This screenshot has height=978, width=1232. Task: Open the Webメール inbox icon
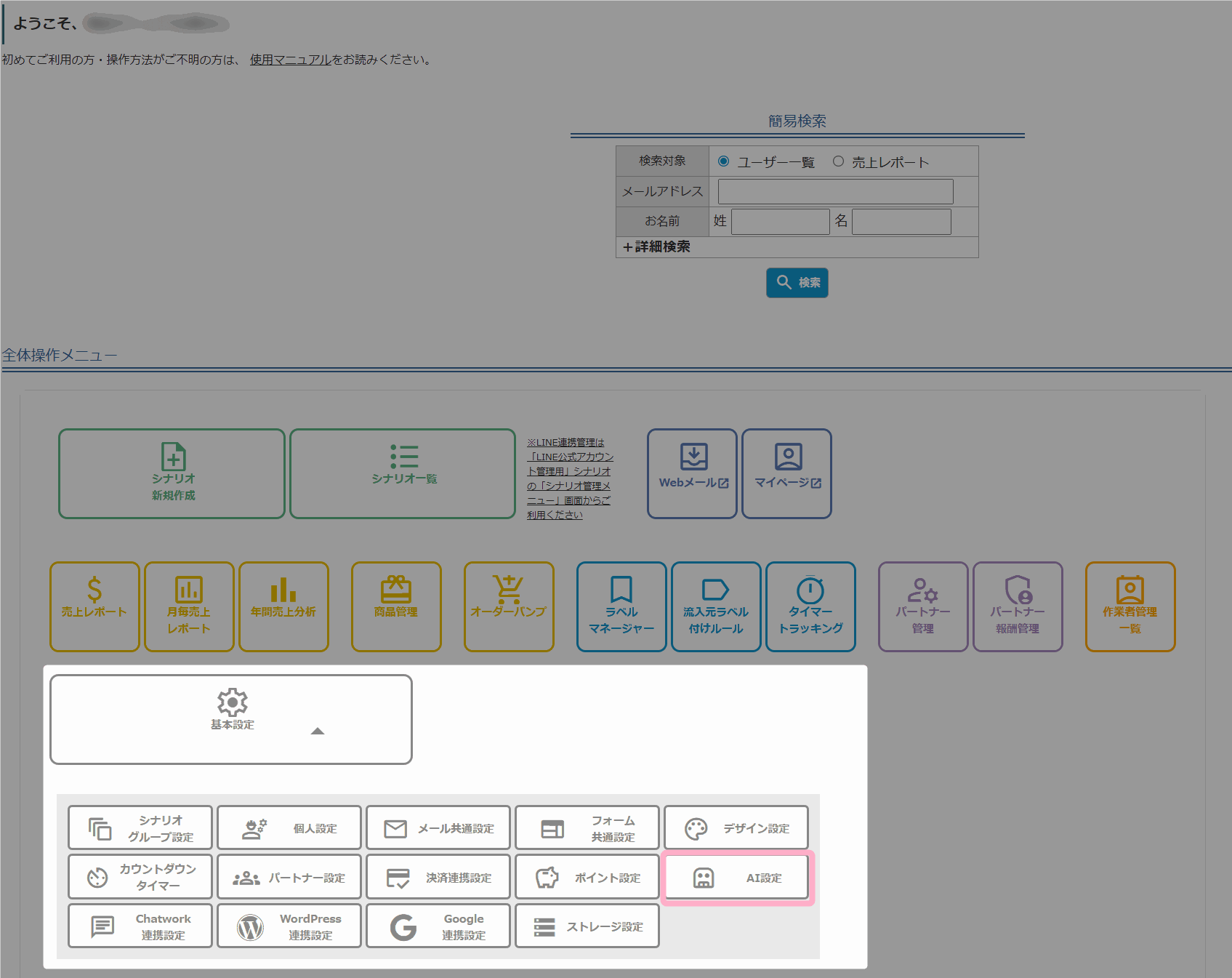pyautogui.click(x=693, y=457)
